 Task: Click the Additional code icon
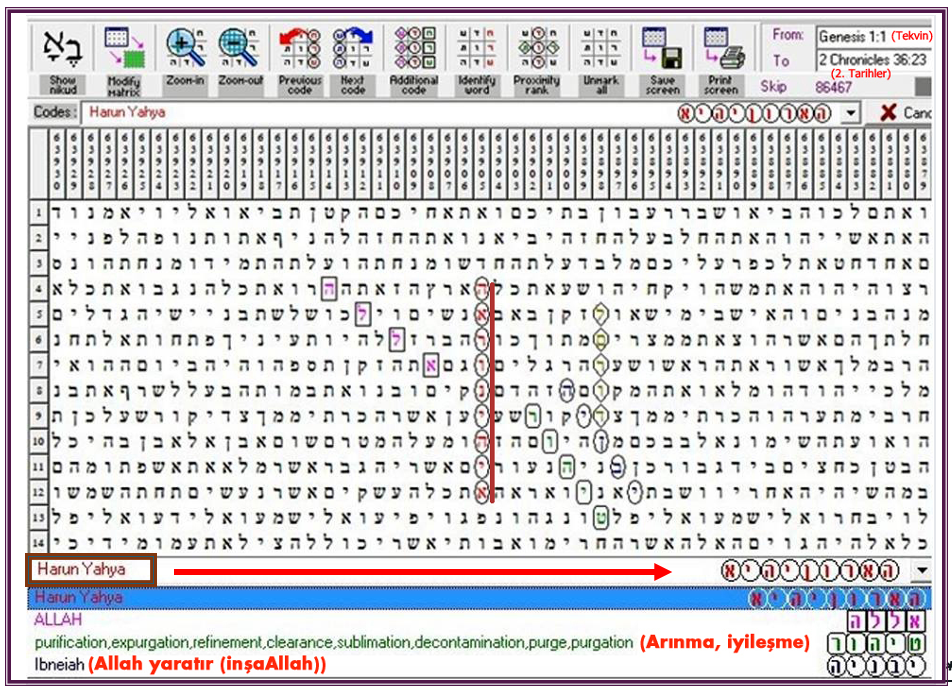414,48
